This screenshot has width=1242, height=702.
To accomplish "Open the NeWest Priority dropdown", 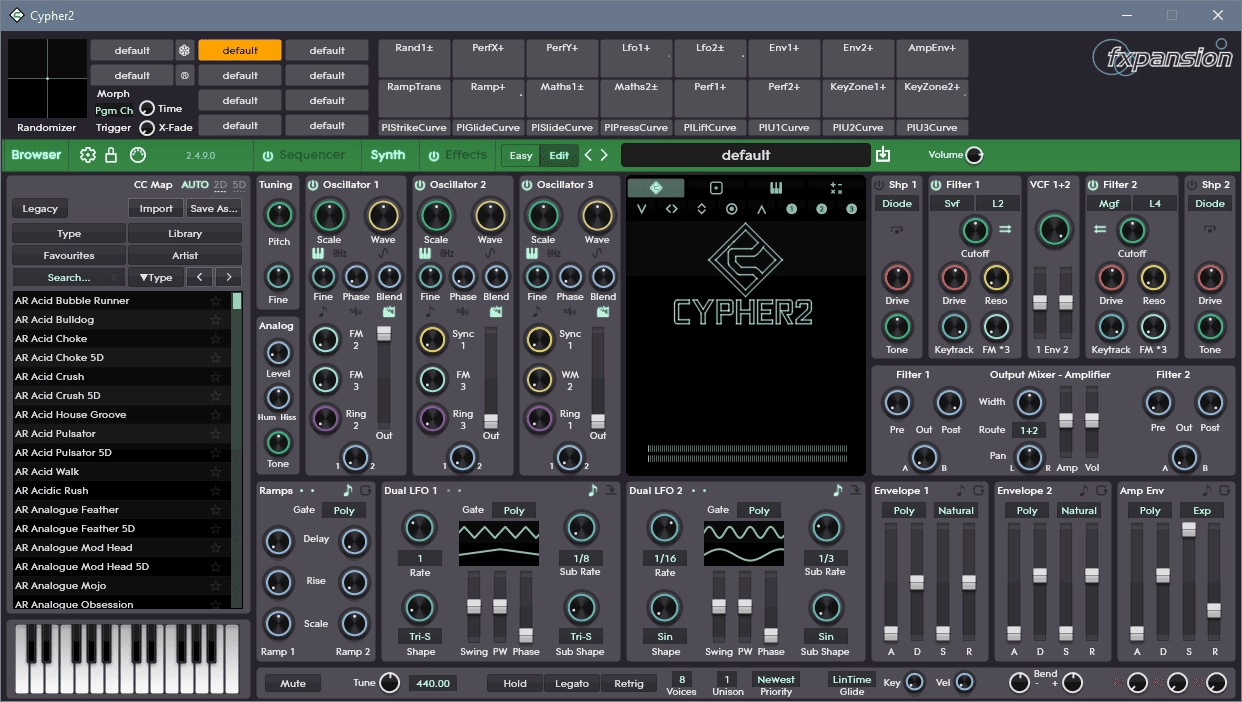I will [x=776, y=679].
